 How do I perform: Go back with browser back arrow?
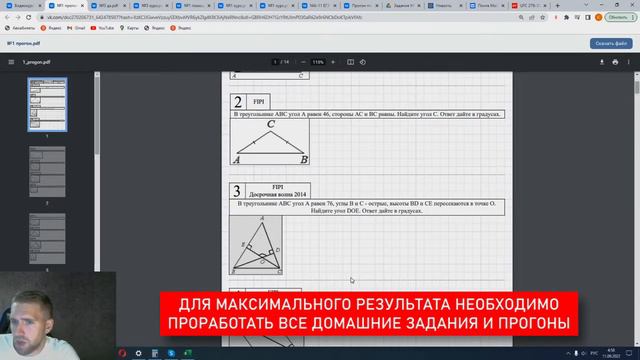point(7,18)
